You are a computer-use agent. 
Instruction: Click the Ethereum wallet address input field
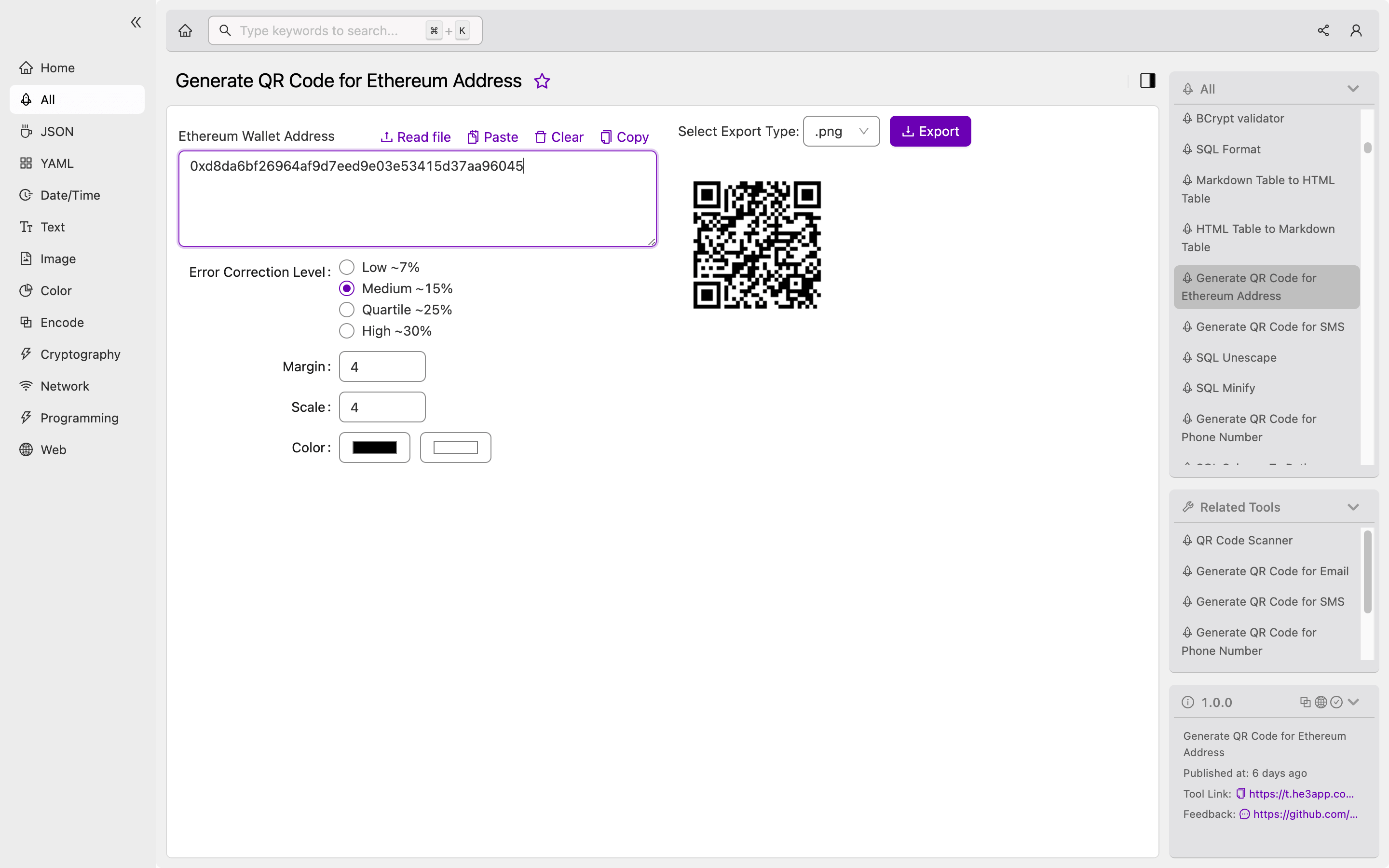[417, 198]
